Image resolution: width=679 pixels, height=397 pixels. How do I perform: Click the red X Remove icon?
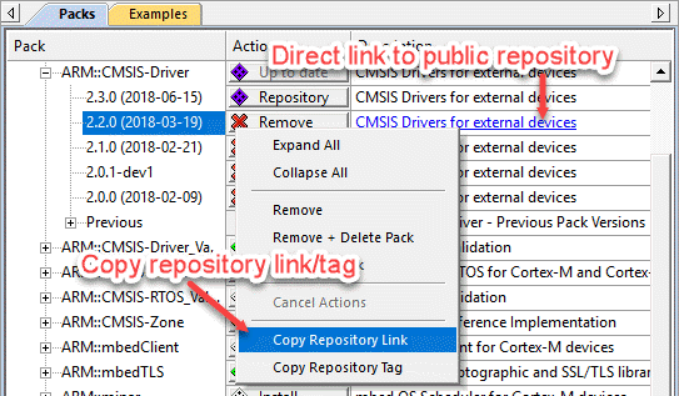[x=239, y=122]
